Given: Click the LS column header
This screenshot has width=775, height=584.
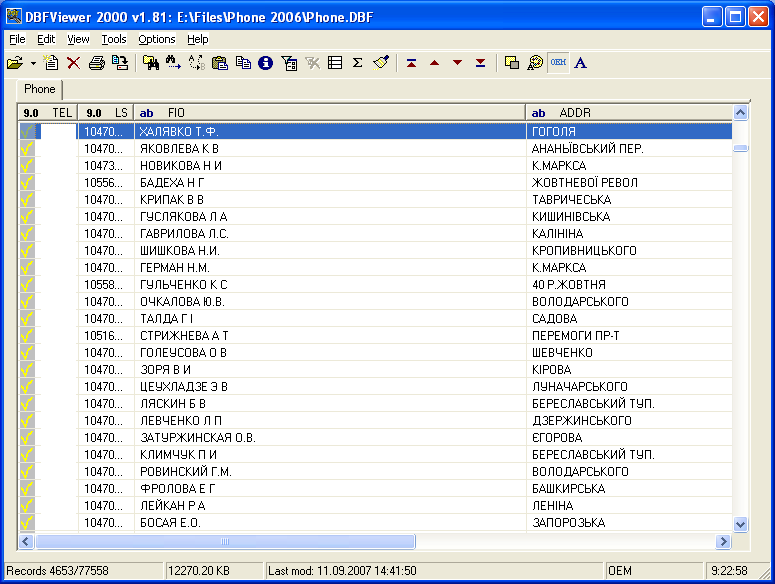Looking at the screenshot, I should point(106,113).
